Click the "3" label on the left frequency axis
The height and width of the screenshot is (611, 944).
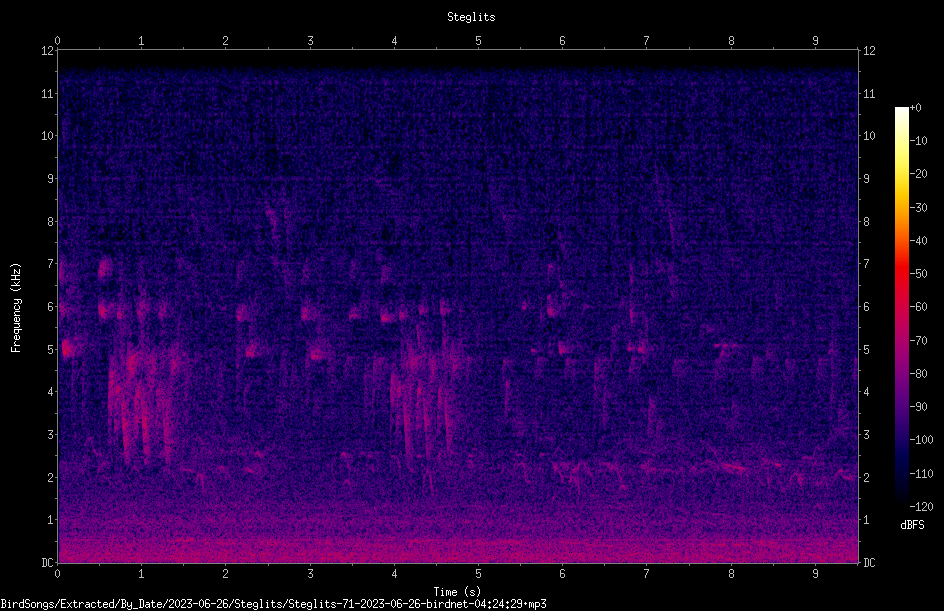coord(50,435)
